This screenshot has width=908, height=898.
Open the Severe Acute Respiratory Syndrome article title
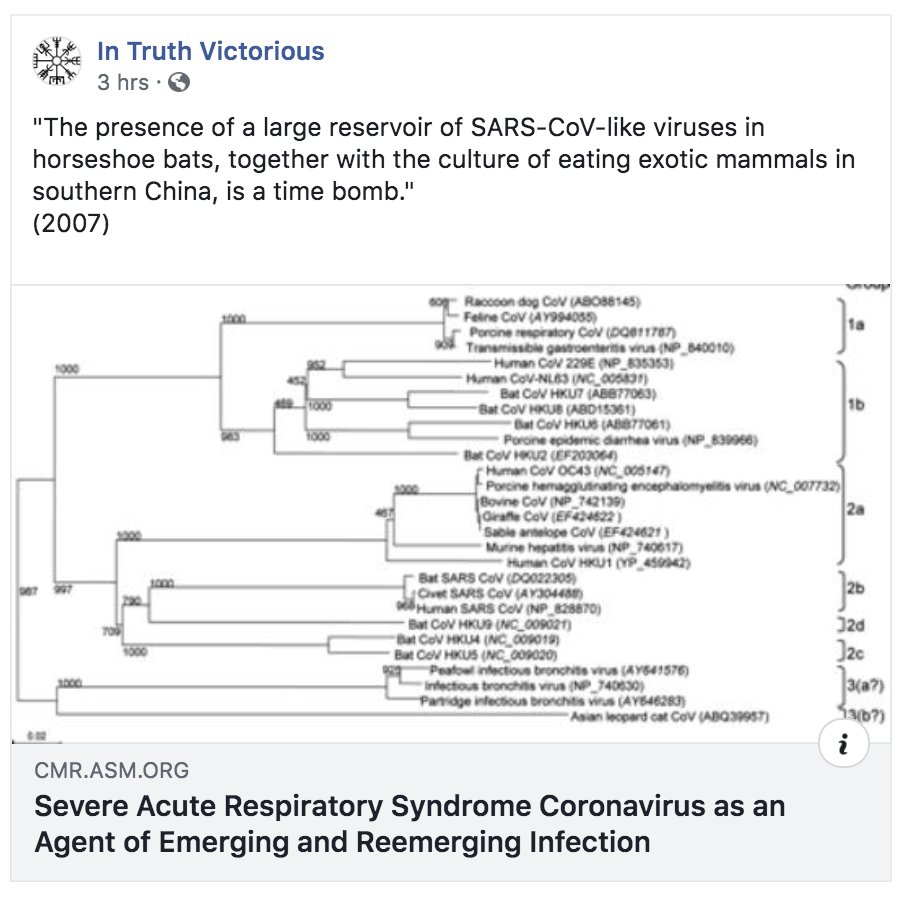(x=410, y=823)
